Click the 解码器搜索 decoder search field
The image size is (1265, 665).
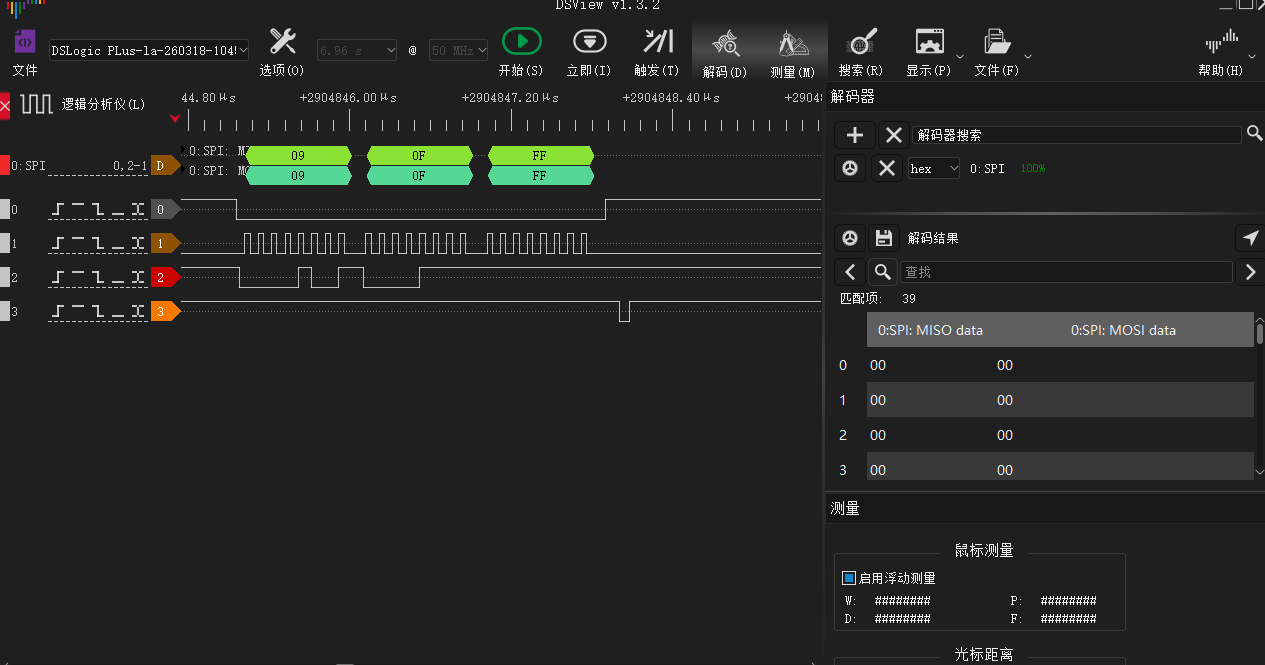pos(1077,135)
